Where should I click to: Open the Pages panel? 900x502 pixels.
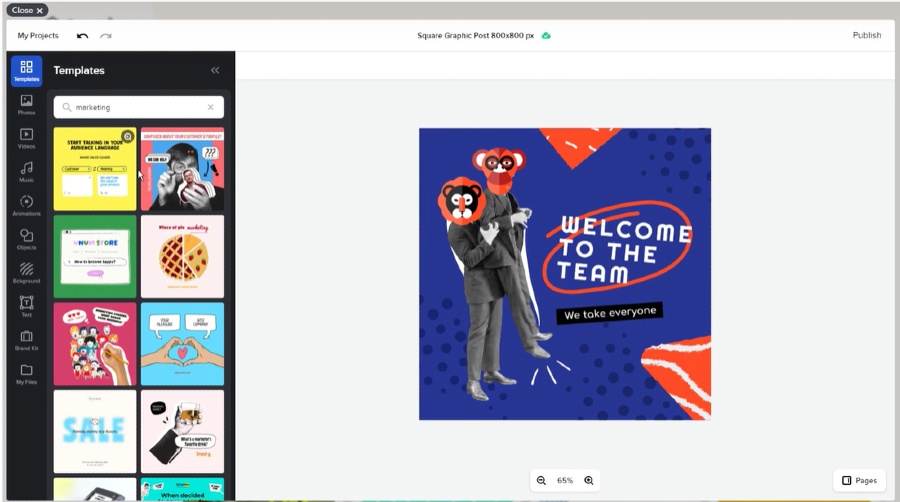[x=859, y=481]
